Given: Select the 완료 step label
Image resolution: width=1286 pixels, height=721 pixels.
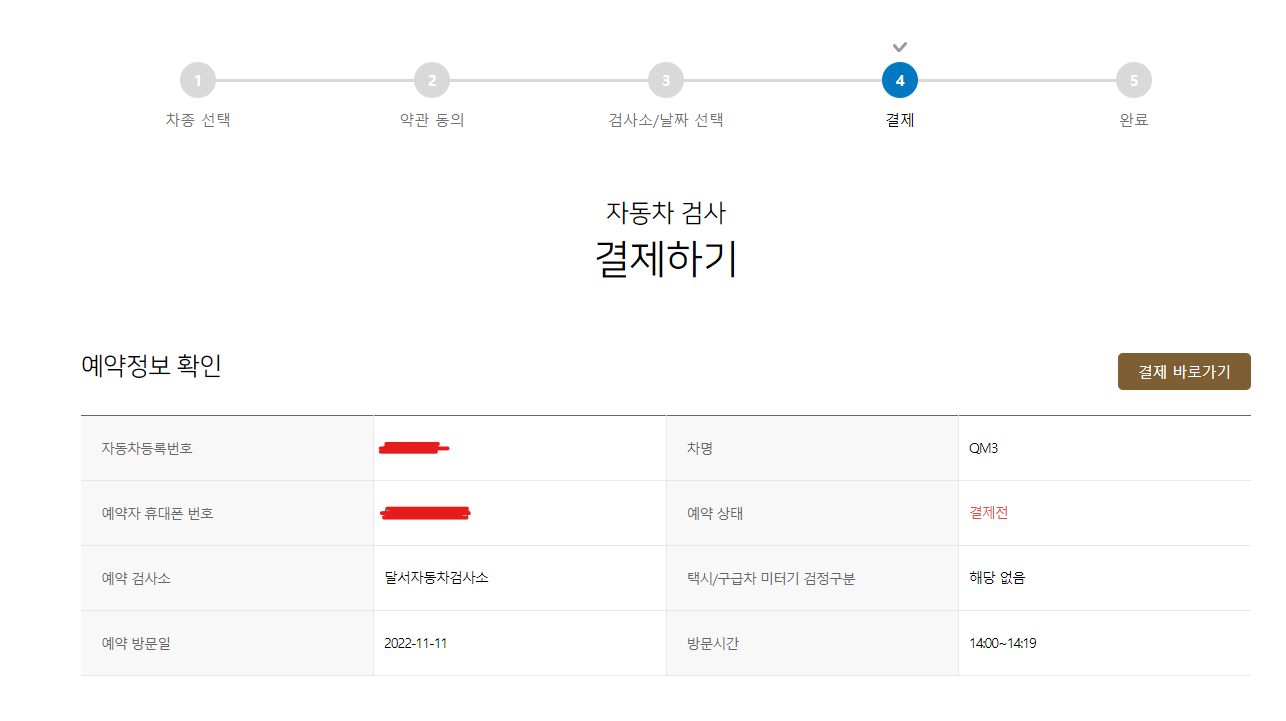Looking at the screenshot, I should pos(1133,119).
